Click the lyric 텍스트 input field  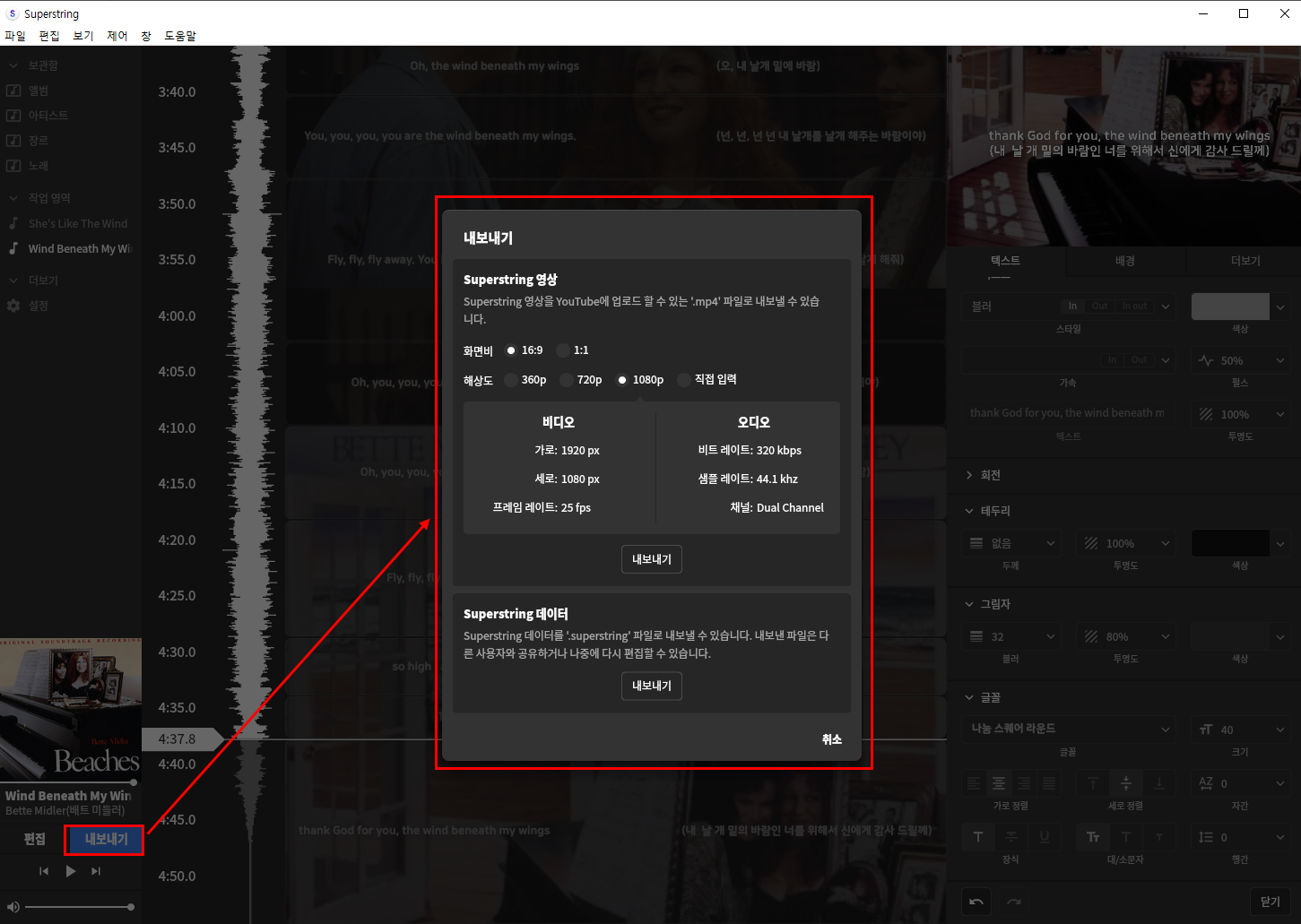pos(1067,413)
